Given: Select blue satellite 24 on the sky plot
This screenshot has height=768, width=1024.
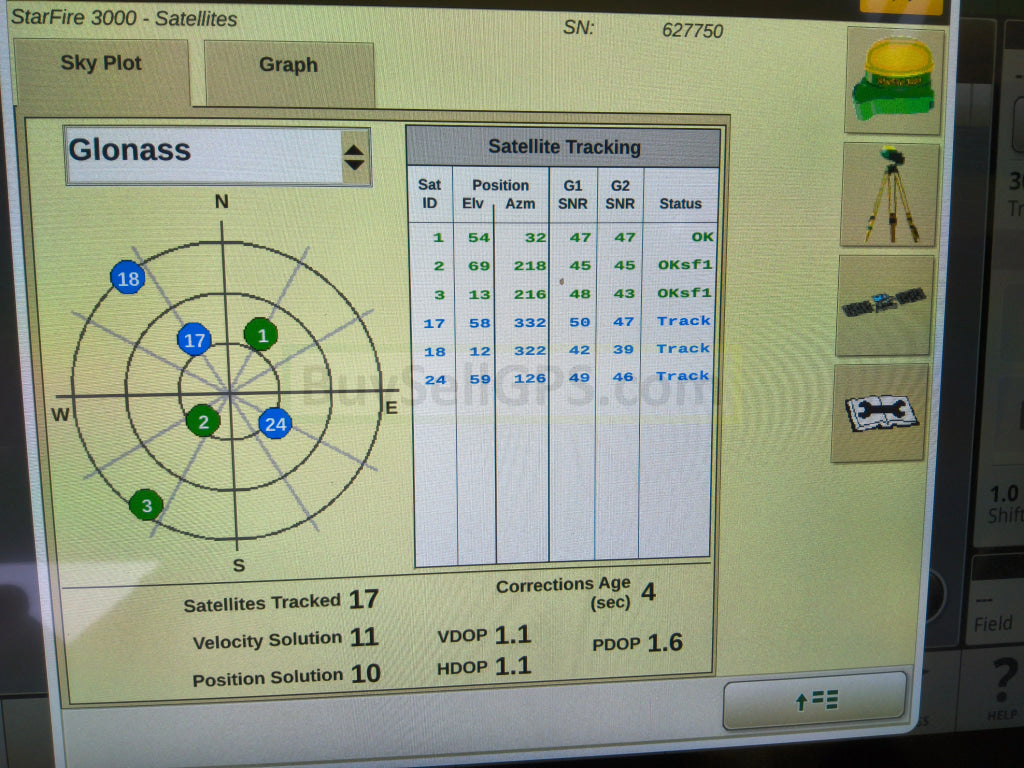Looking at the screenshot, I should pos(275,424).
